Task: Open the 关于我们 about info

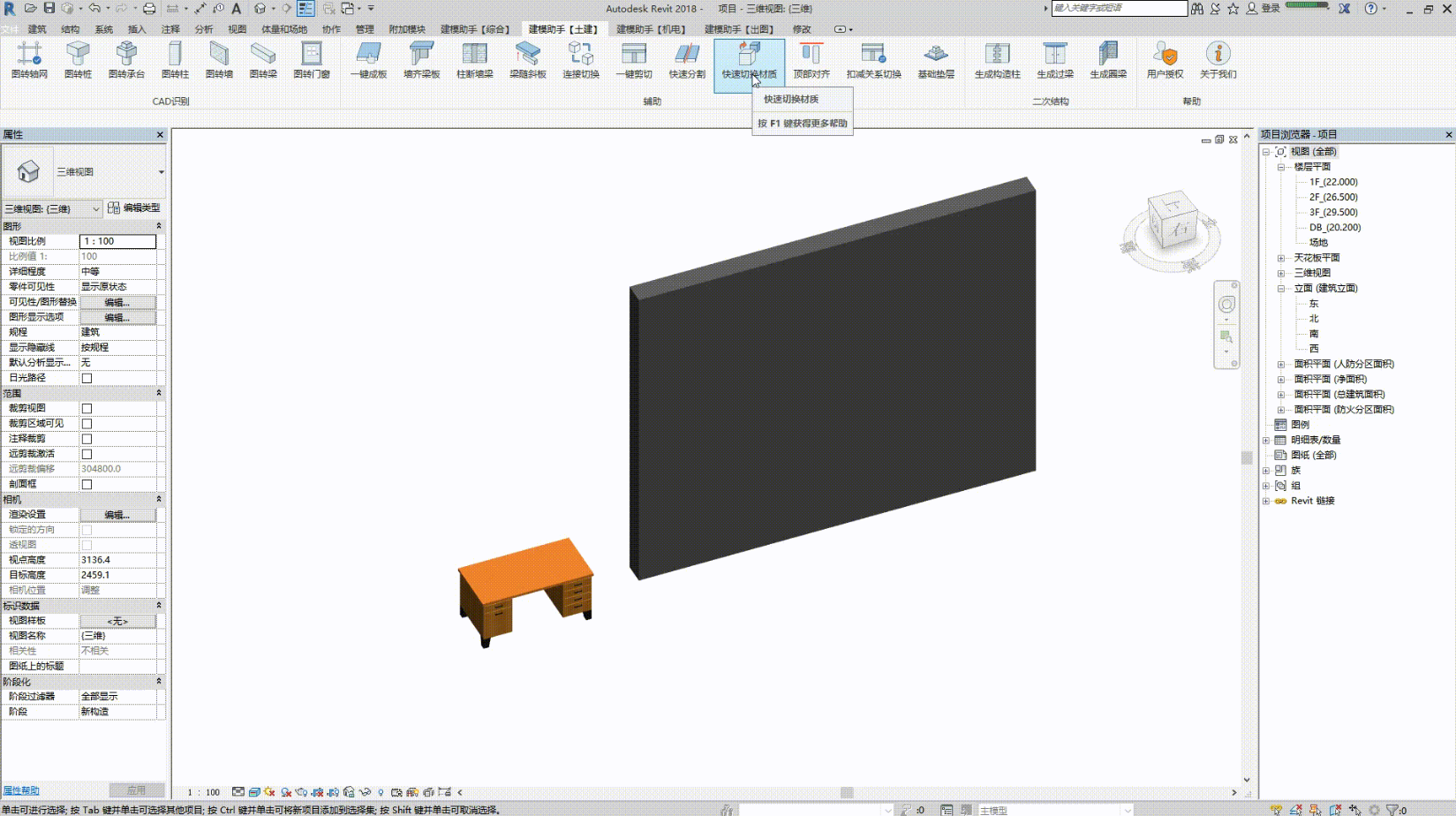Action: pyautogui.click(x=1218, y=60)
